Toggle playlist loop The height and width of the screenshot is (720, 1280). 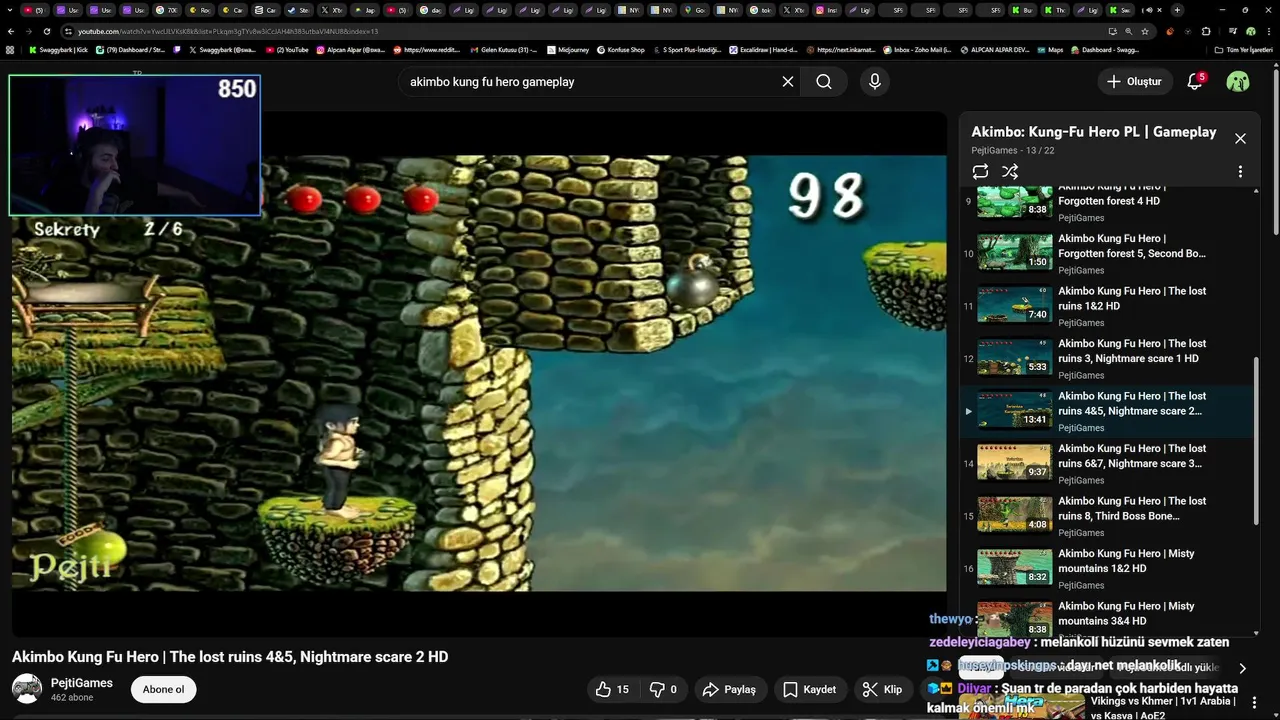tap(980, 172)
